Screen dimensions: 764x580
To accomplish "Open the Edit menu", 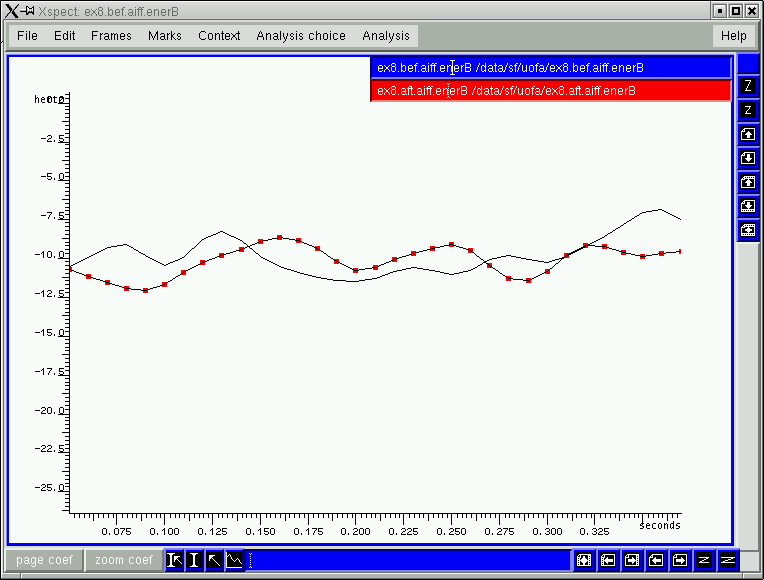I will tap(64, 36).
